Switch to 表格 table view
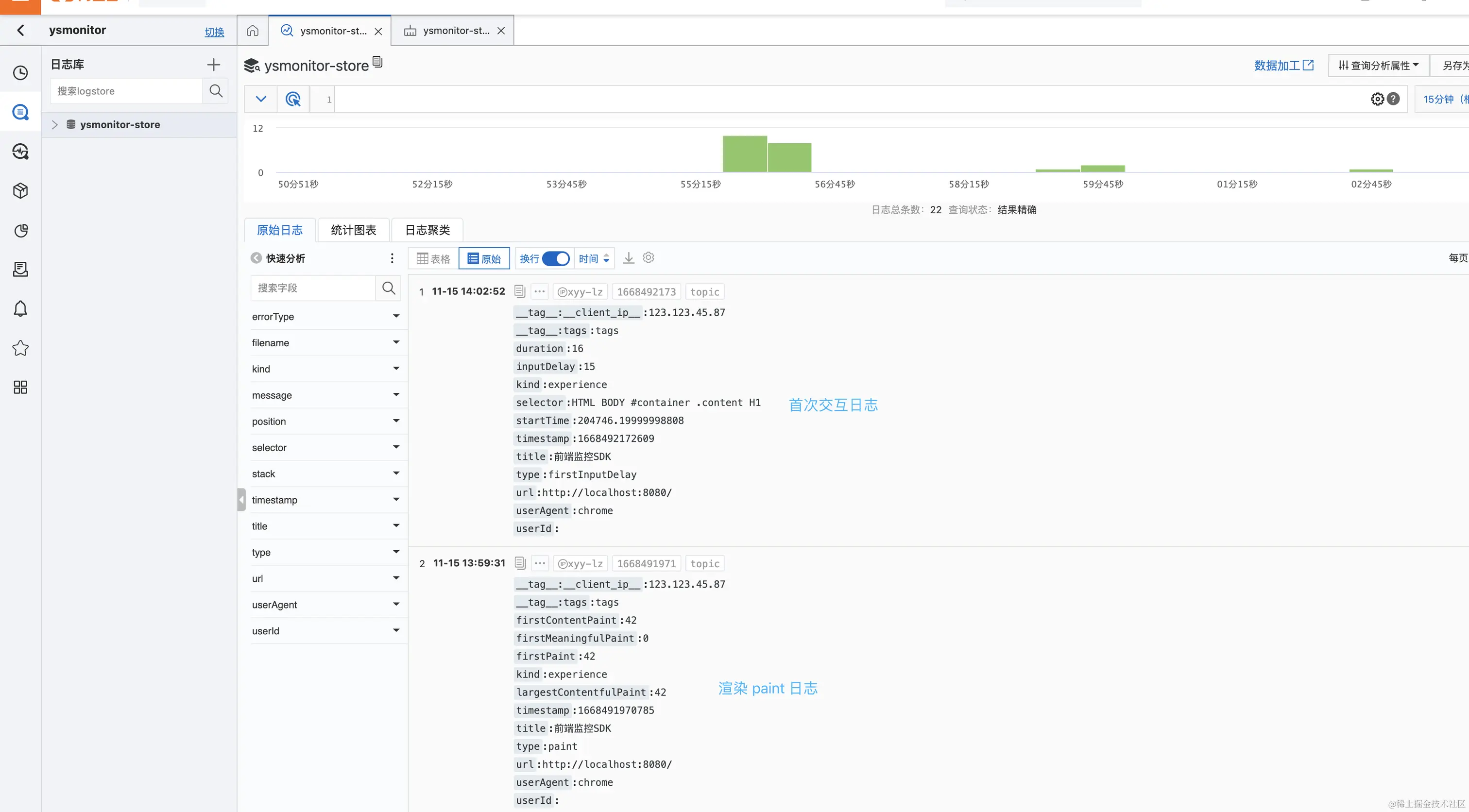The height and width of the screenshot is (812, 1469). (433, 259)
